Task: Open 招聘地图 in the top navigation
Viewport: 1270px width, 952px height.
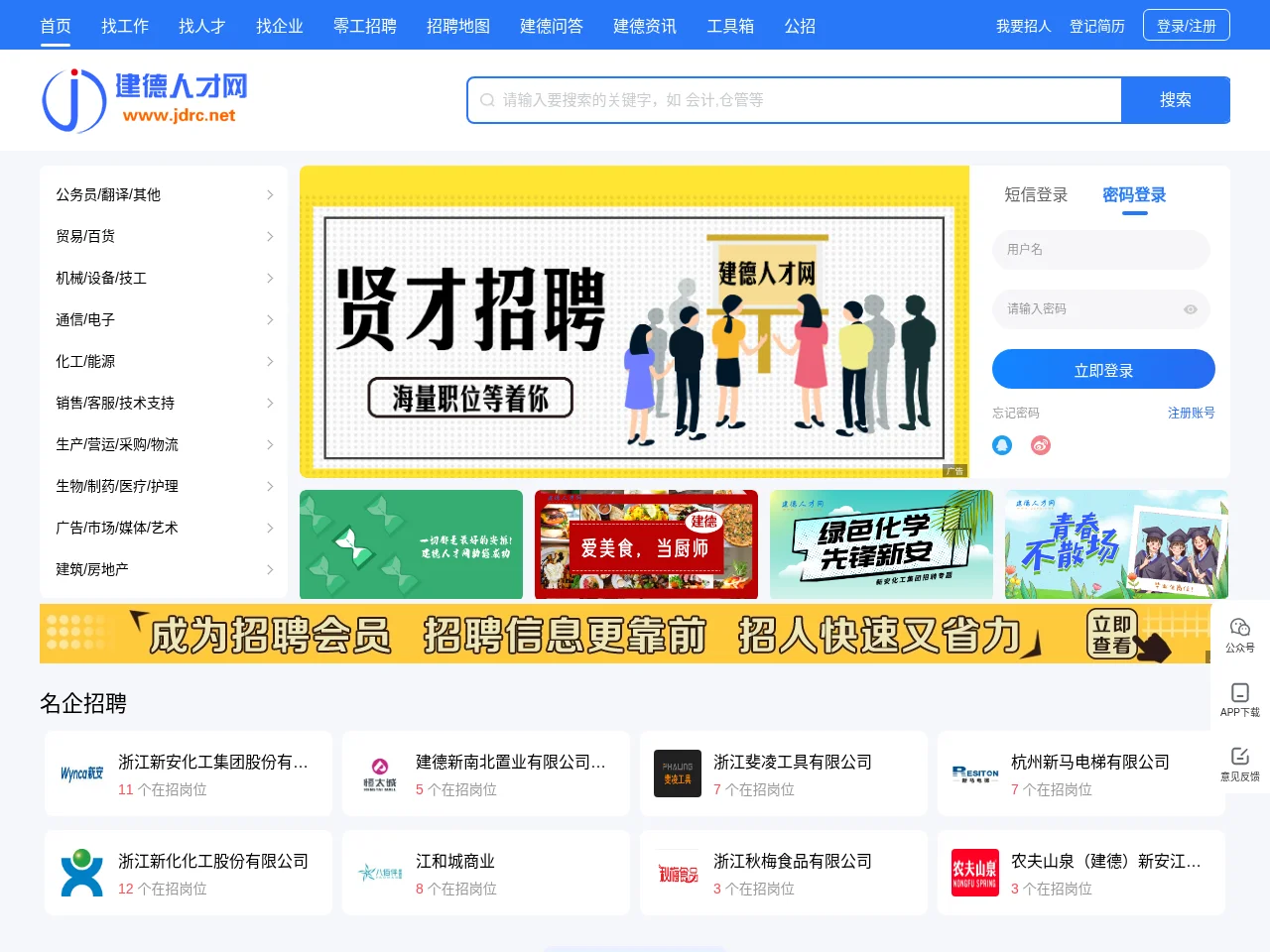Action: [x=458, y=26]
